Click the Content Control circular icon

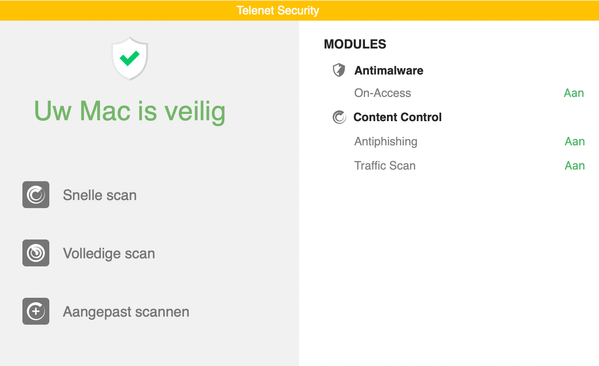point(339,117)
